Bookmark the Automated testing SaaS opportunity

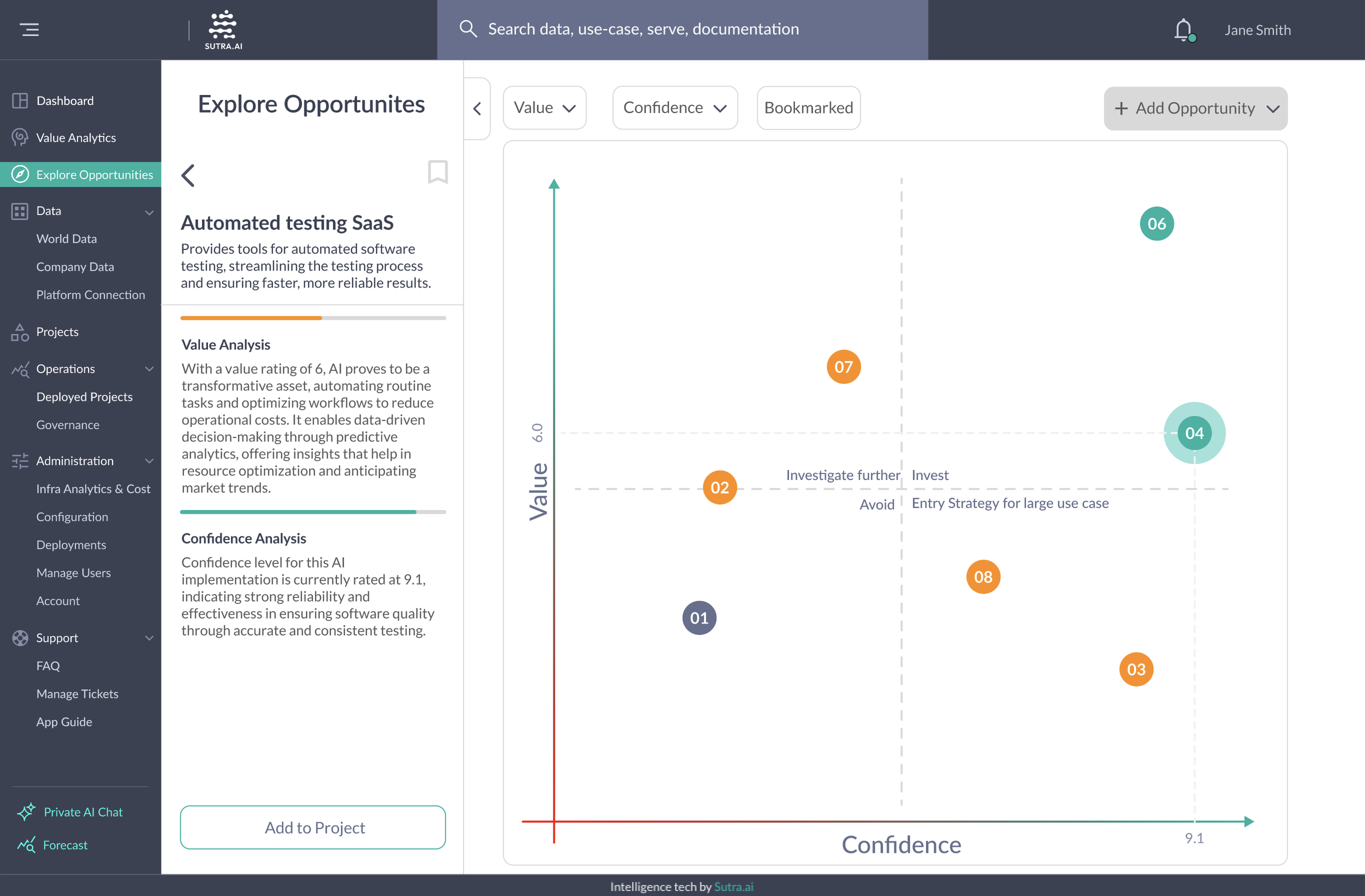point(437,172)
